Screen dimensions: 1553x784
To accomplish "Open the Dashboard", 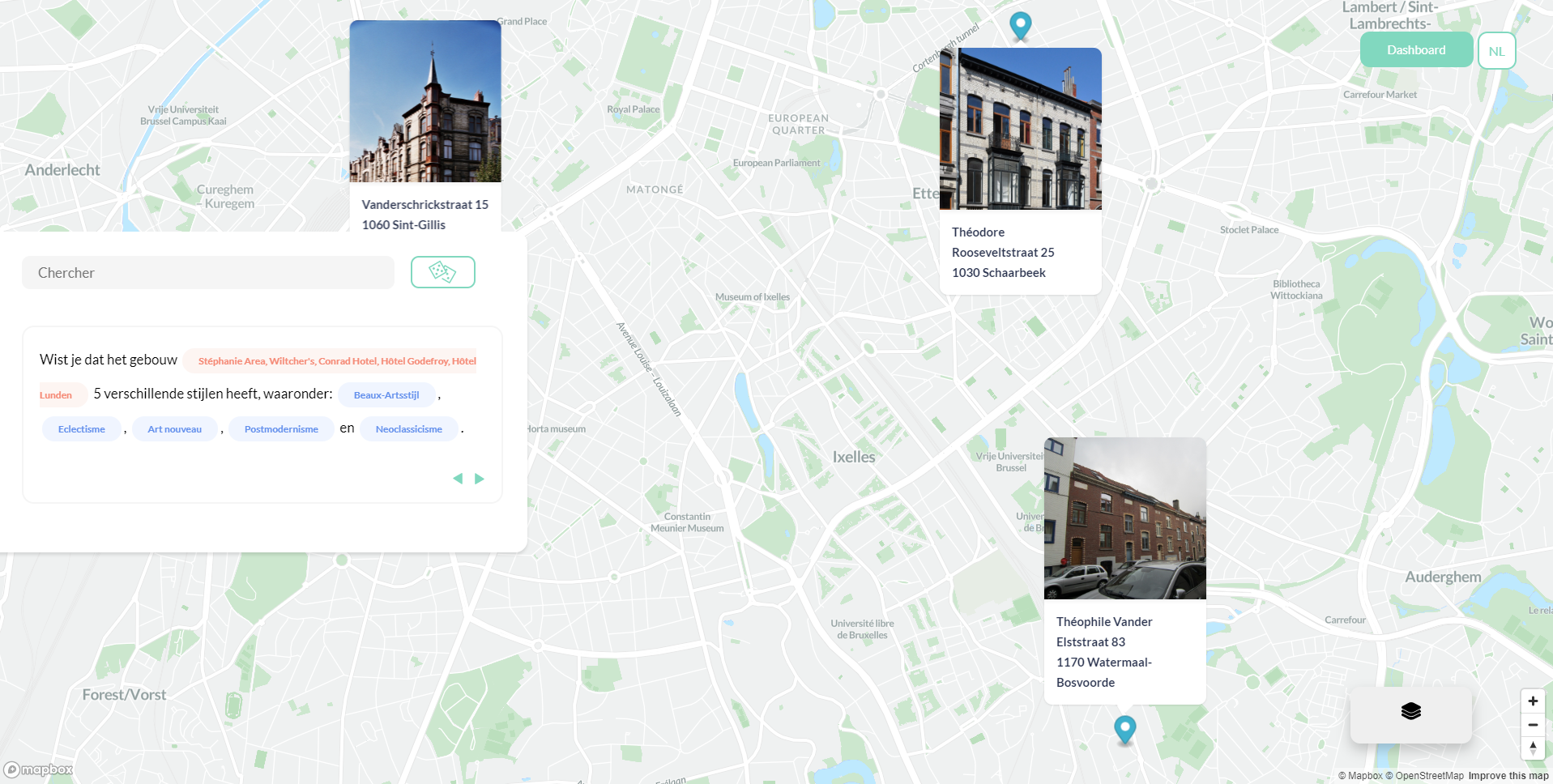I will tap(1416, 50).
